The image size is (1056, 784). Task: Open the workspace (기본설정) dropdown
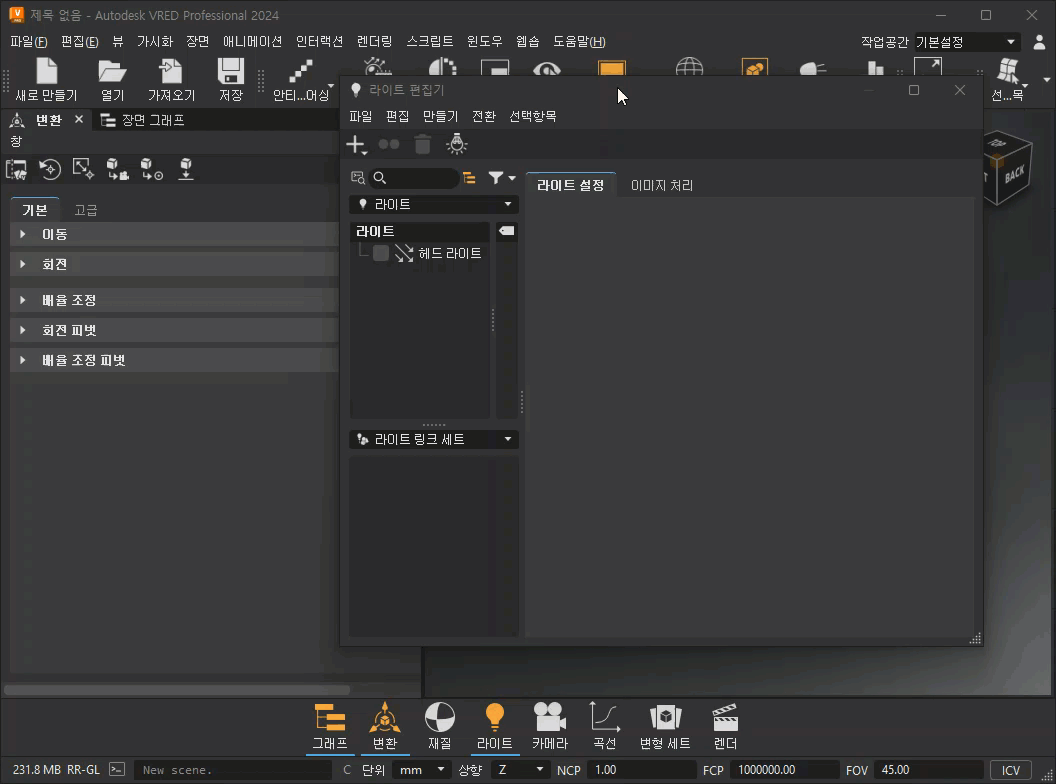[966, 42]
